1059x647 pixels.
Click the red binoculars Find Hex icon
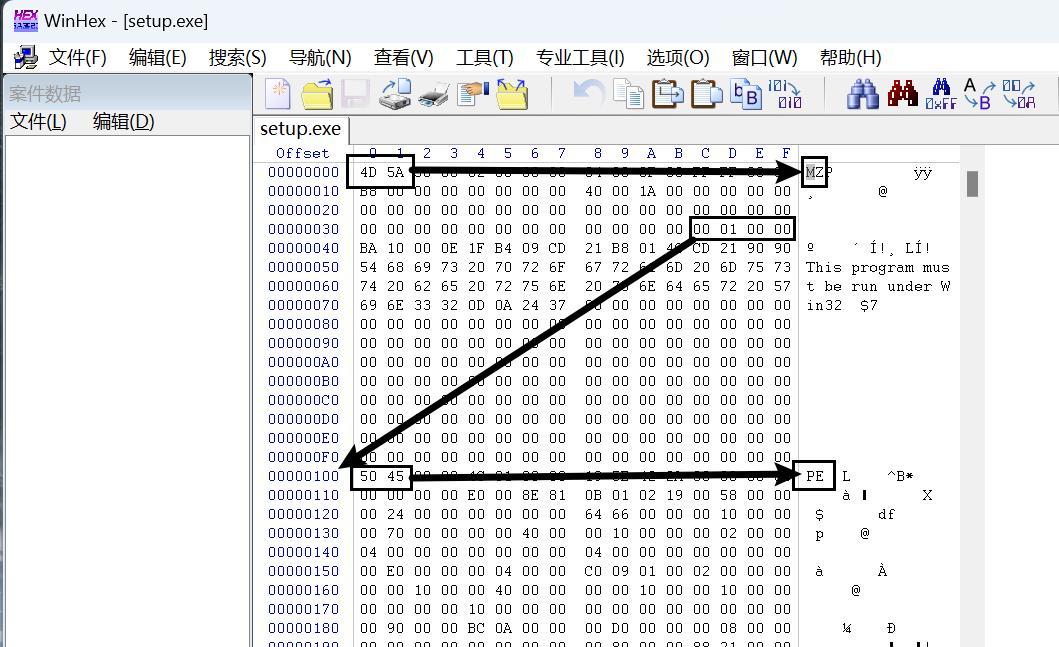click(902, 93)
